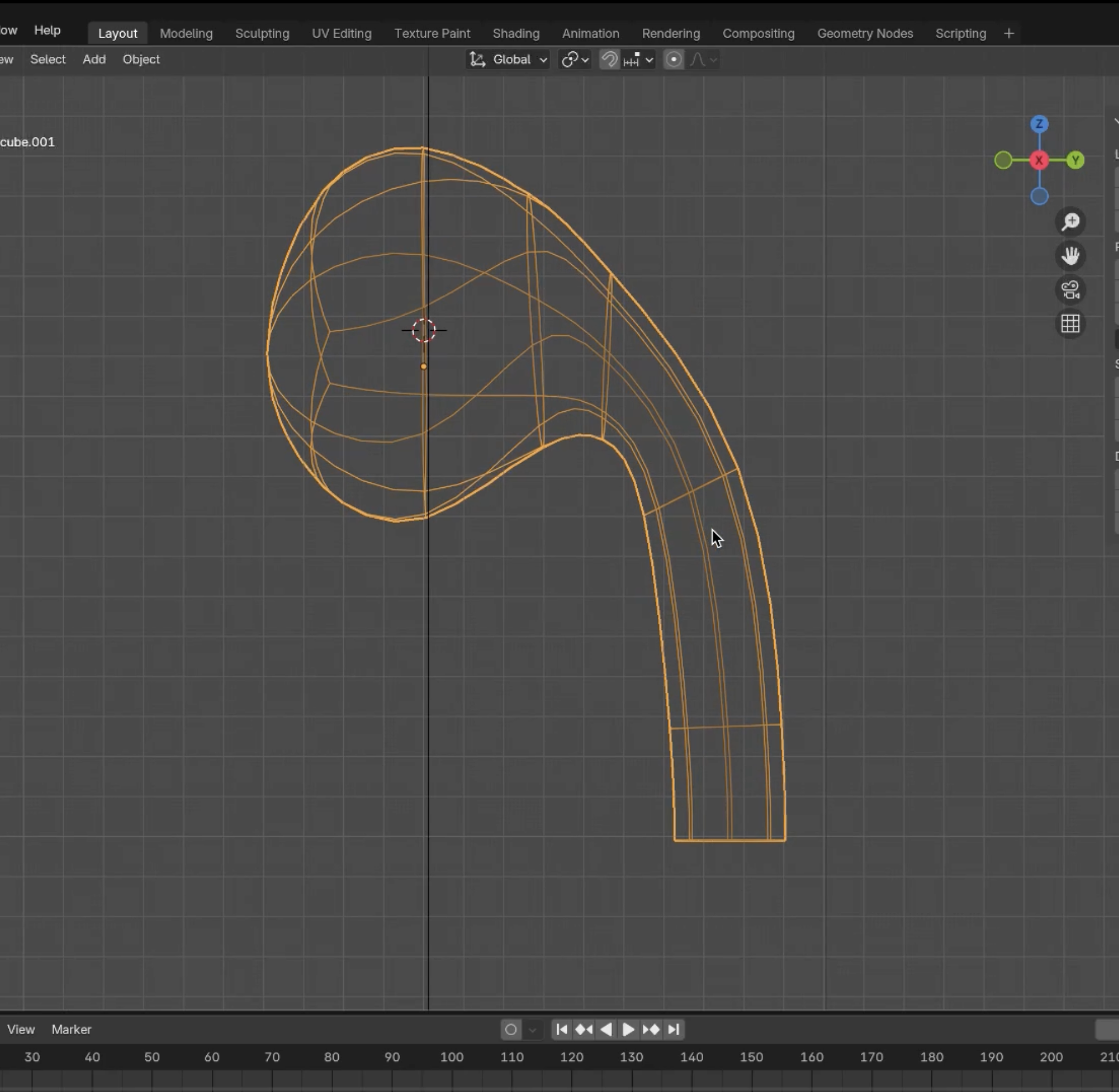Open the Add menu
Image resolution: width=1119 pixels, height=1092 pixels.
click(94, 59)
